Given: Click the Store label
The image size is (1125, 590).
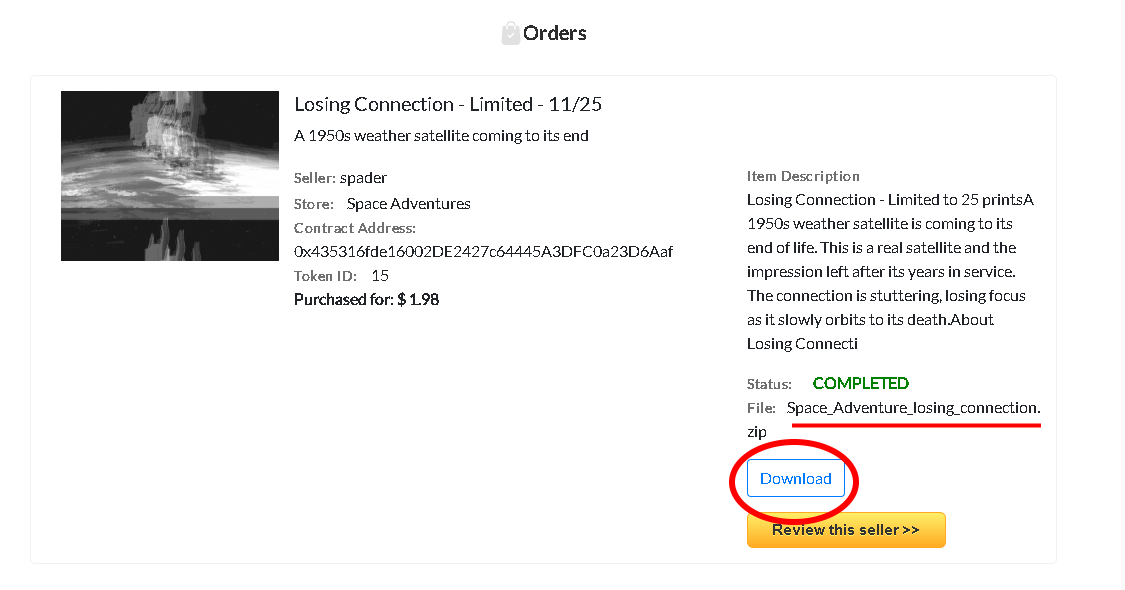Looking at the screenshot, I should pyautogui.click(x=314, y=204).
